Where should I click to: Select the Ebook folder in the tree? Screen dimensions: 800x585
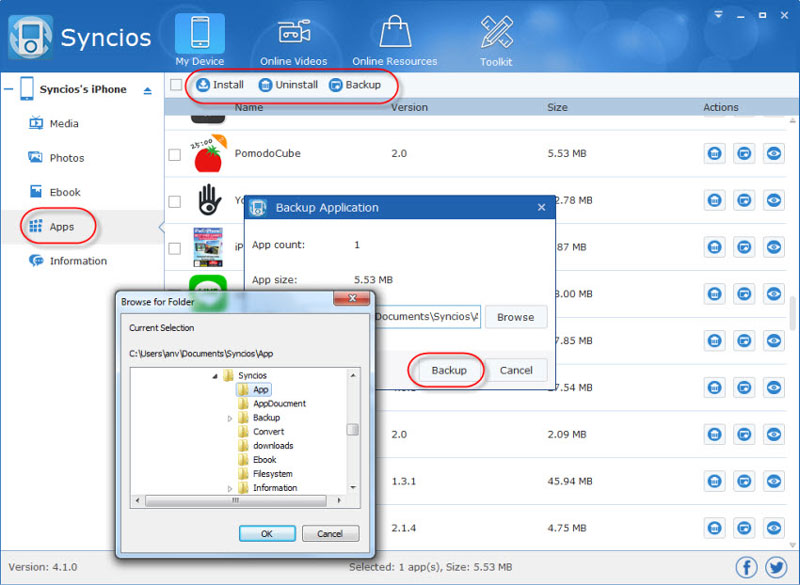click(x=257, y=460)
